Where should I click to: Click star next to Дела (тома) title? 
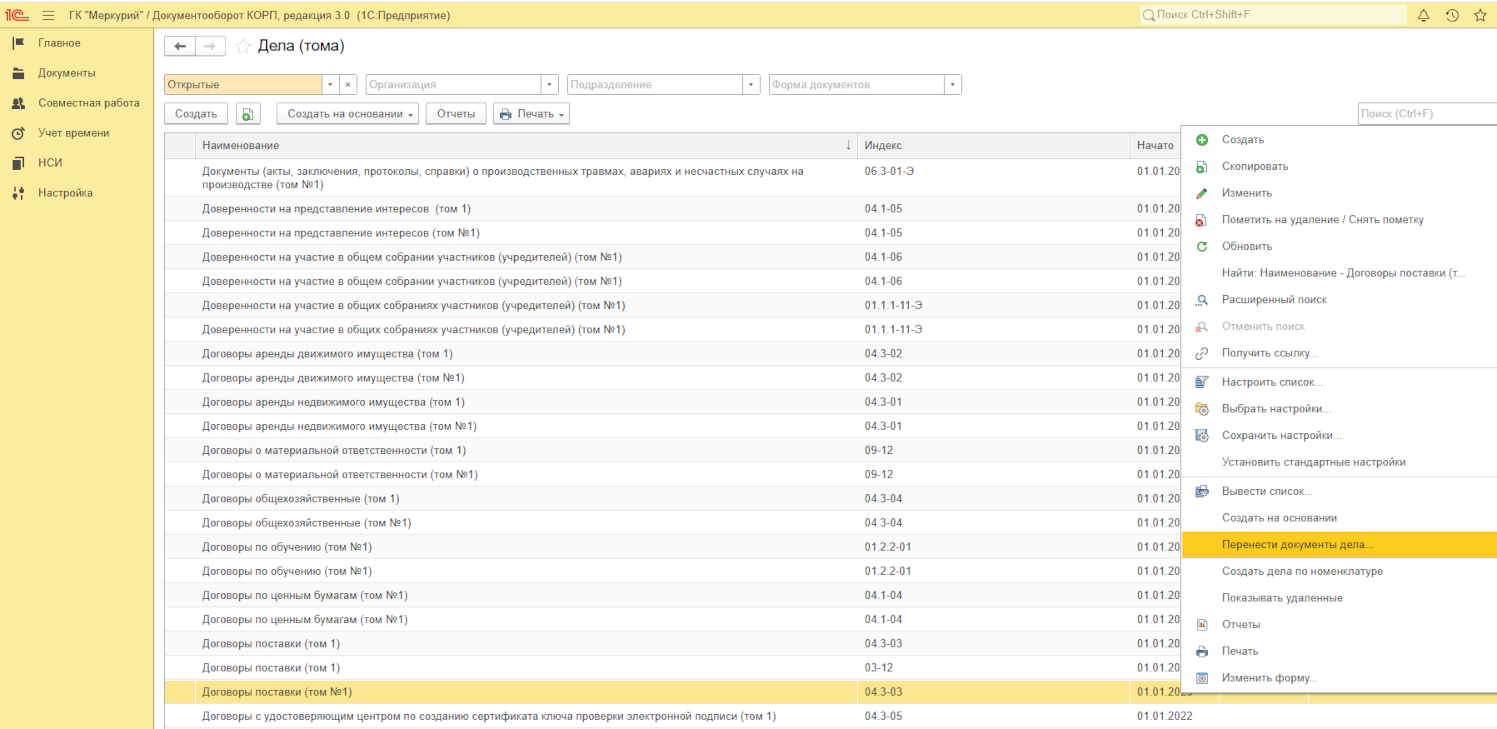(243, 47)
